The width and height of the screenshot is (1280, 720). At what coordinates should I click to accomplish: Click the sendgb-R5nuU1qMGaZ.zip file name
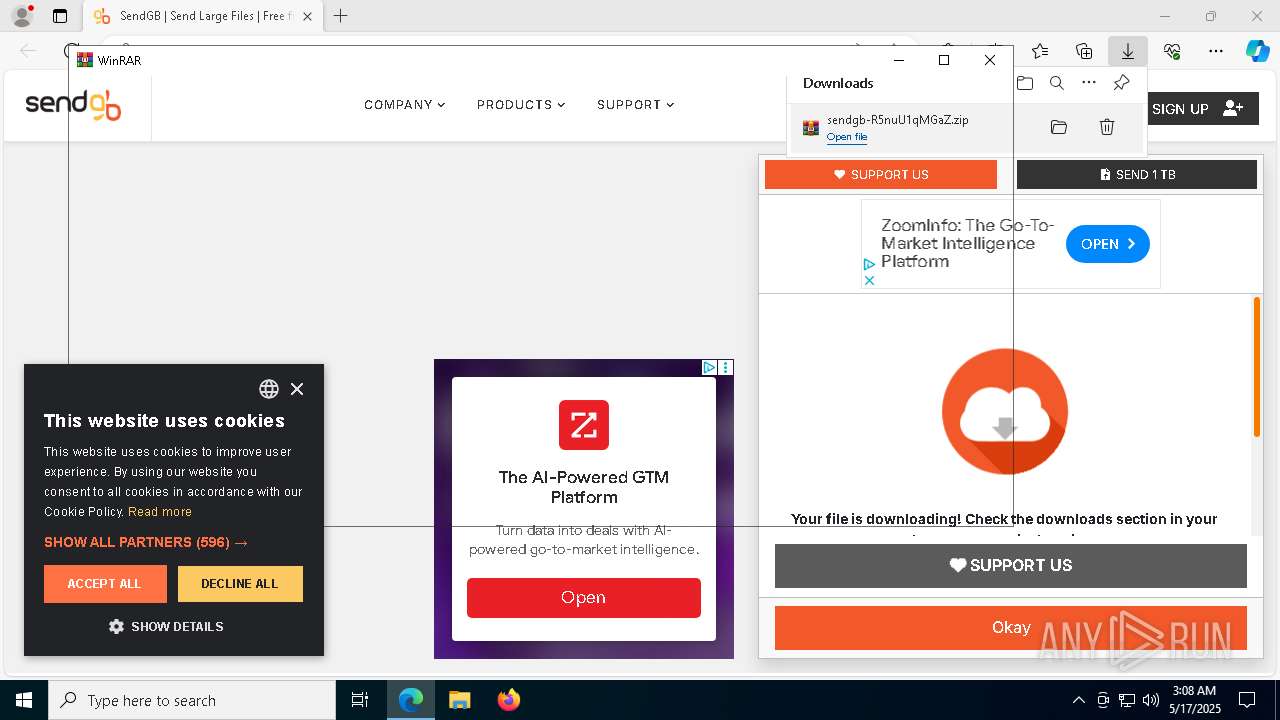pos(897,120)
